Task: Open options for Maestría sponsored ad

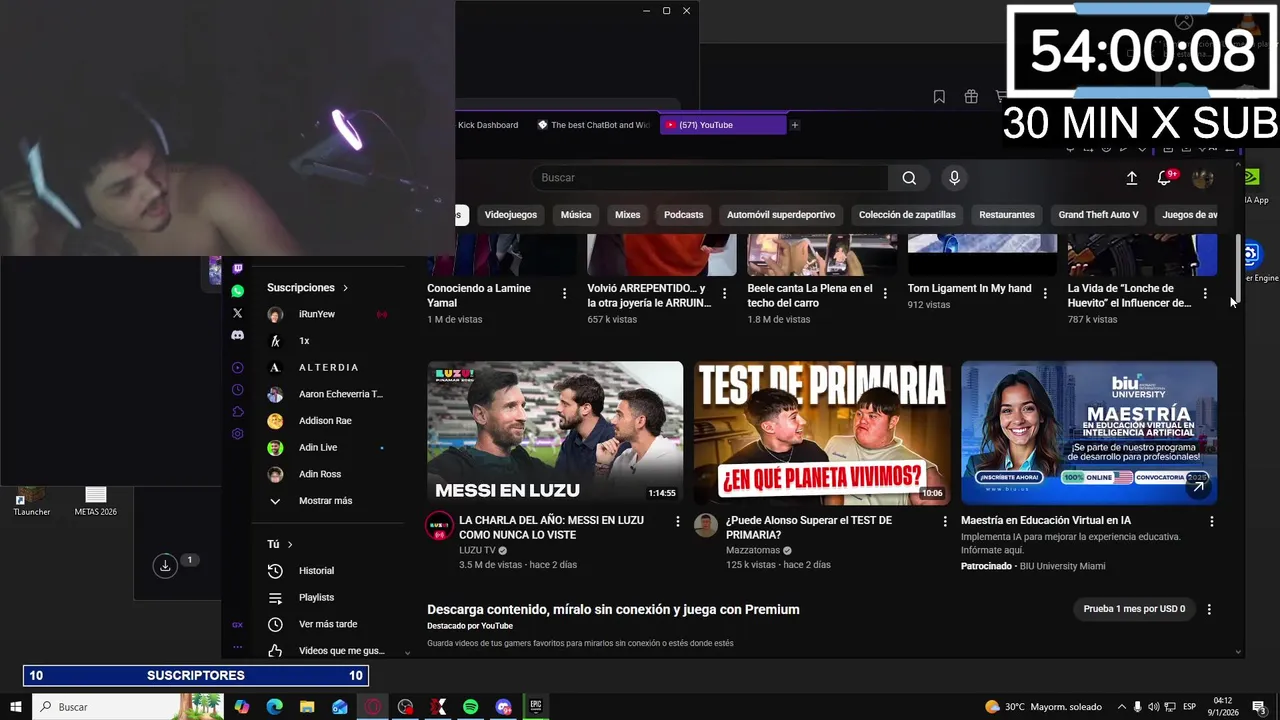Action: [x=1211, y=522]
